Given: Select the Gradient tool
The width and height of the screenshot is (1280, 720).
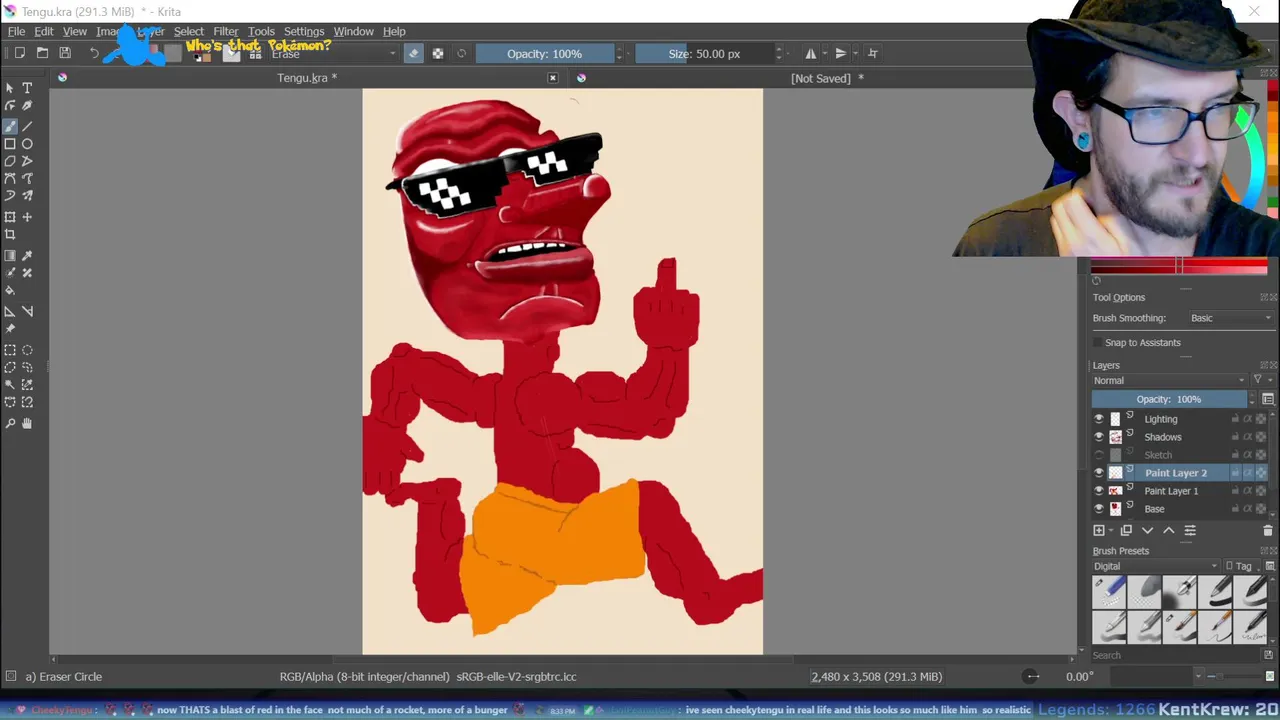Looking at the screenshot, I should [x=10, y=256].
